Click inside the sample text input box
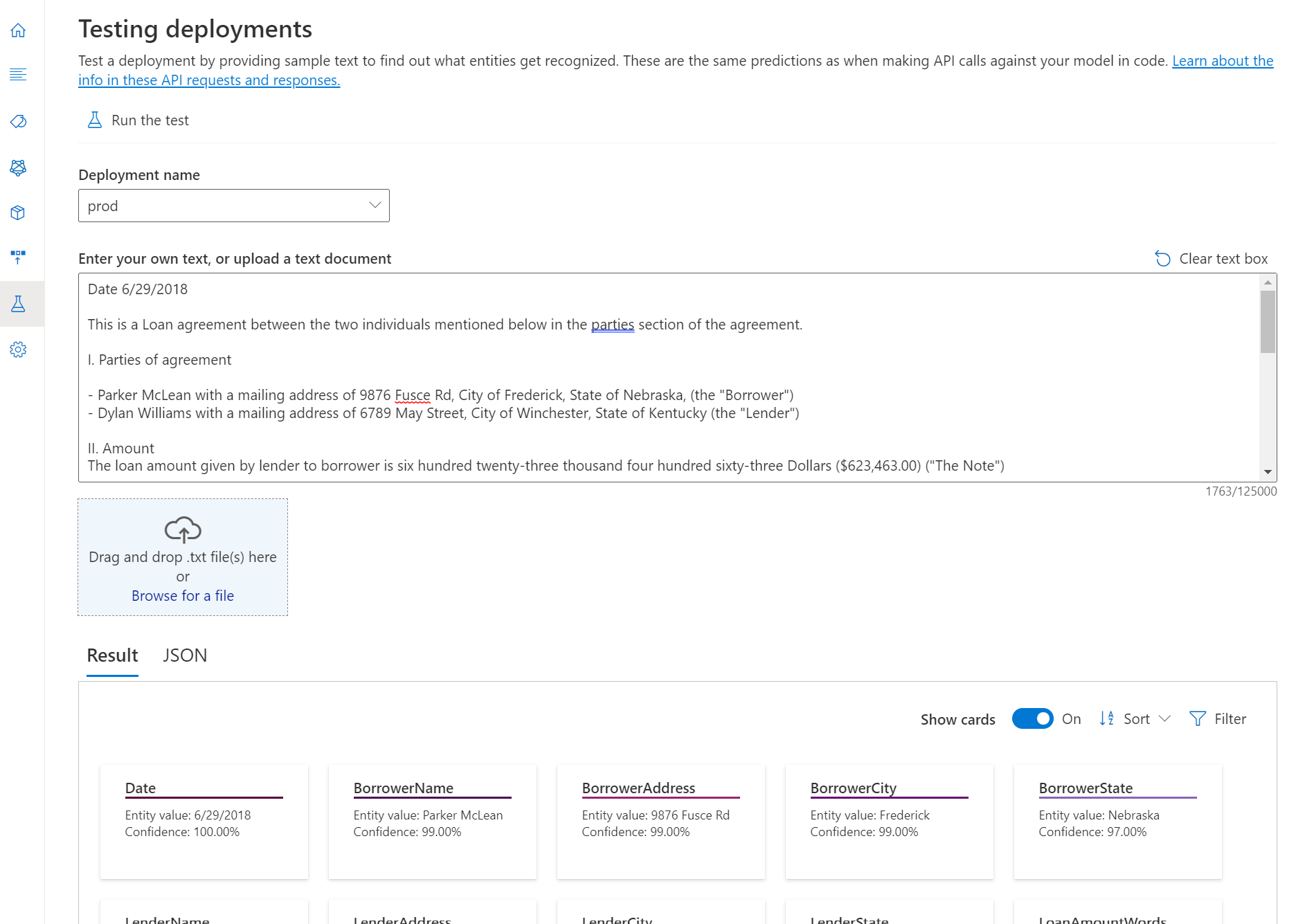The height and width of the screenshot is (924, 1296). point(669,377)
